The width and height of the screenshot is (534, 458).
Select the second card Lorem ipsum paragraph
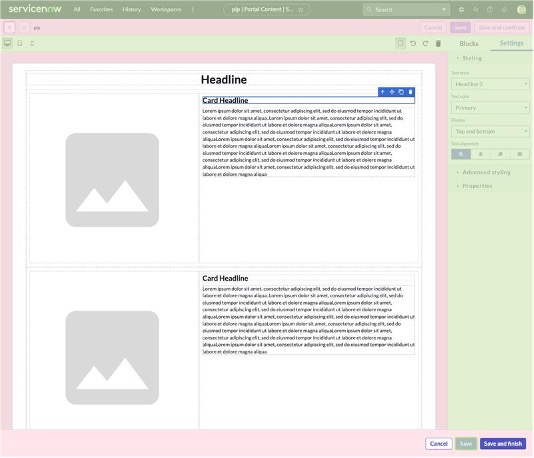[308, 320]
